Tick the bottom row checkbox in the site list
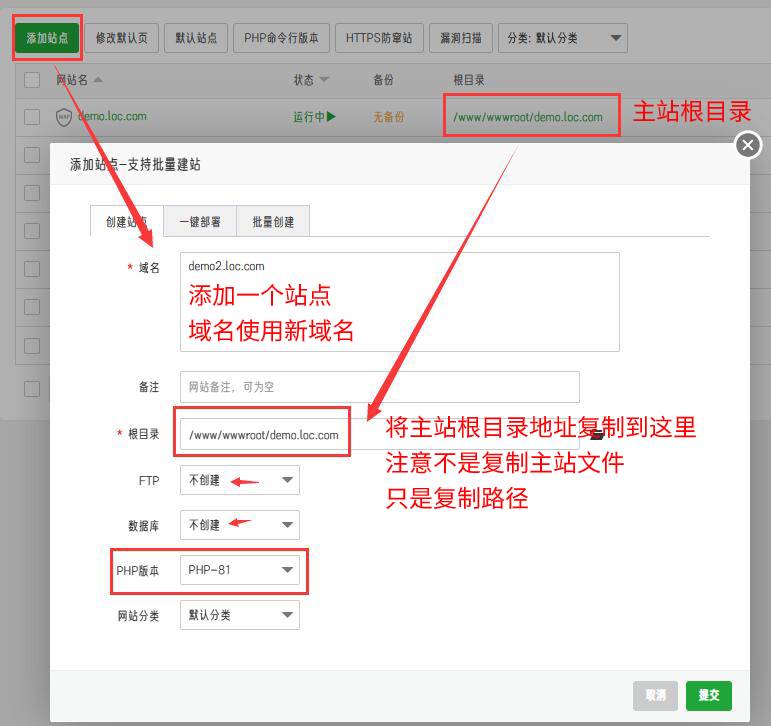The height and width of the screenshot is (726, 771). 32,389
